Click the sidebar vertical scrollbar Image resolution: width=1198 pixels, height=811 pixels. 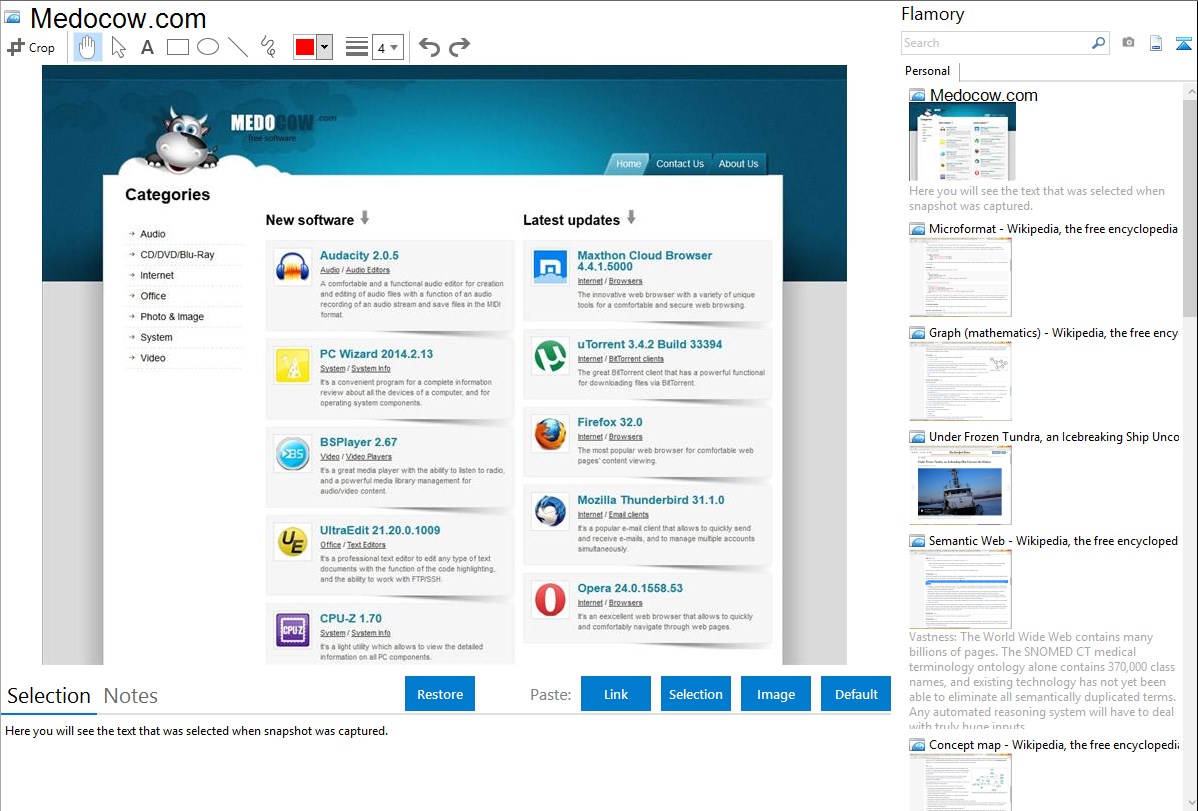[1190, 206]
